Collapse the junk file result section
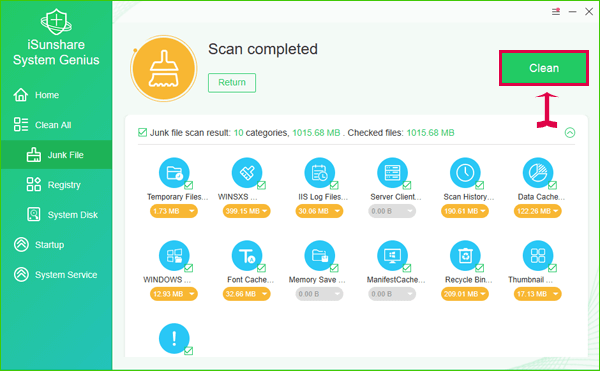Viewport: 600px width, 371px height. pyautogui.click(x=570, y=133)
